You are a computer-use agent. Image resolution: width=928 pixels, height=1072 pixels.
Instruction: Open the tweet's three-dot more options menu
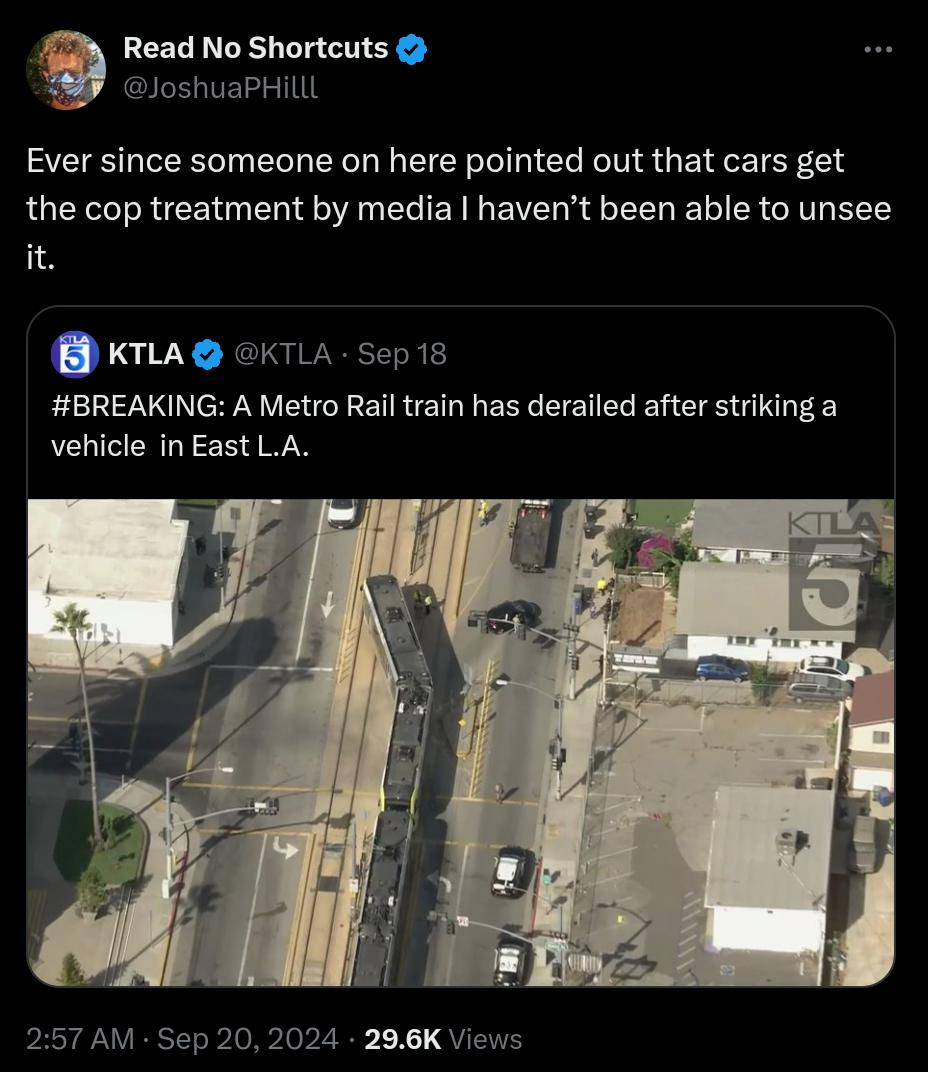pyautogui.click(x=877, y=48)
